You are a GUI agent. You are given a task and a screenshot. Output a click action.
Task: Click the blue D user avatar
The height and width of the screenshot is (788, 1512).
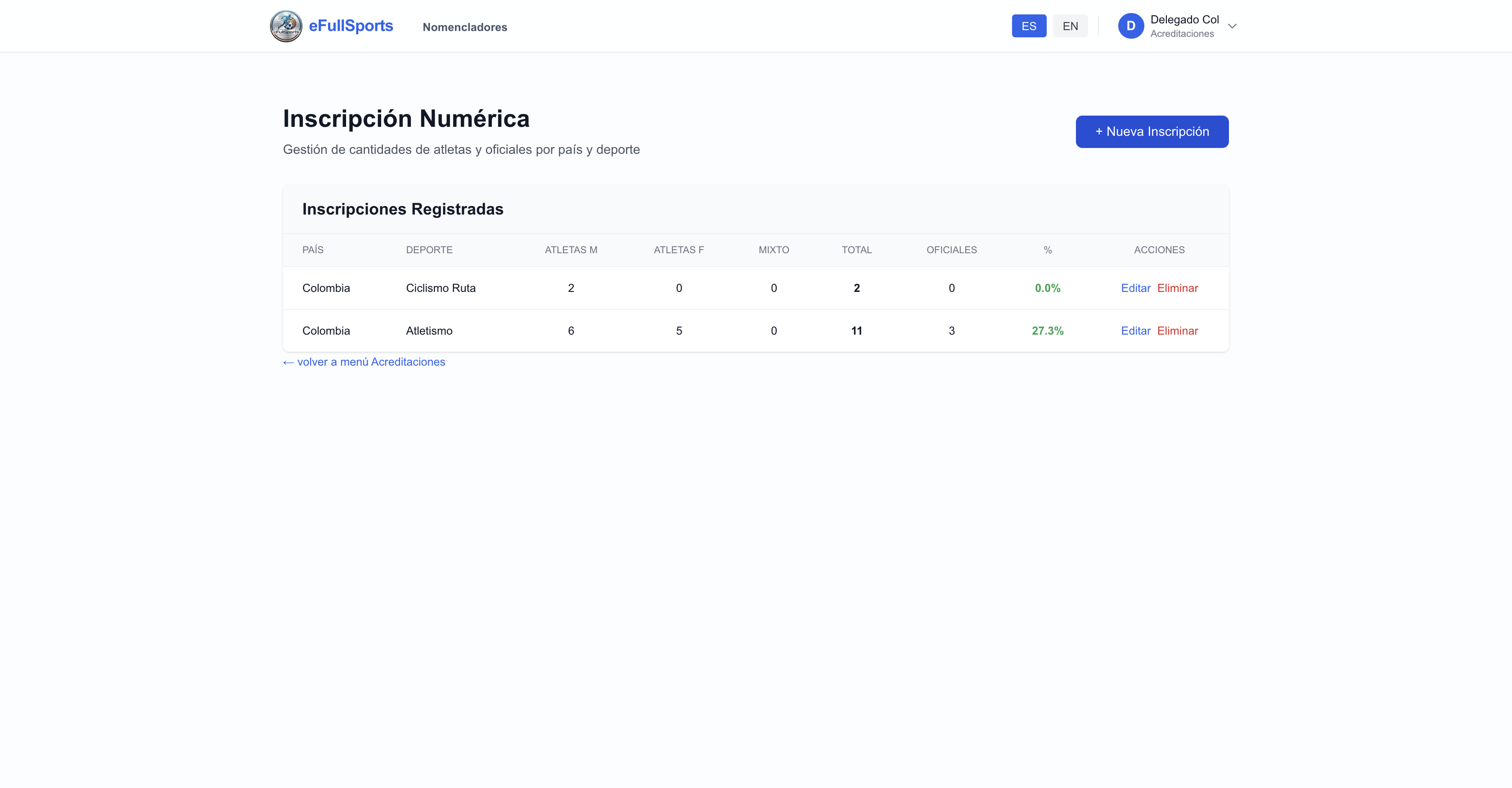point(1130,26)
